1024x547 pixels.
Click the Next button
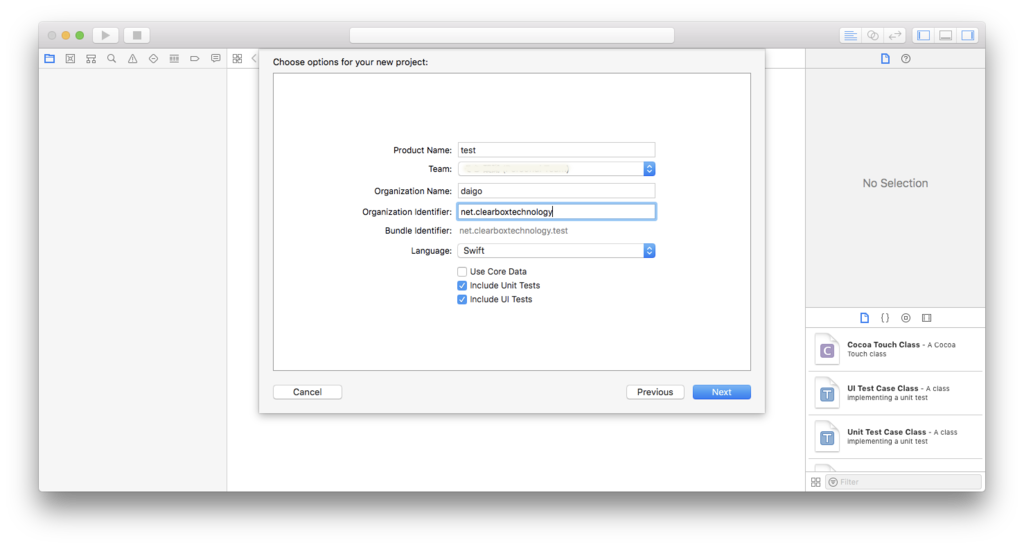click(722, 392)
